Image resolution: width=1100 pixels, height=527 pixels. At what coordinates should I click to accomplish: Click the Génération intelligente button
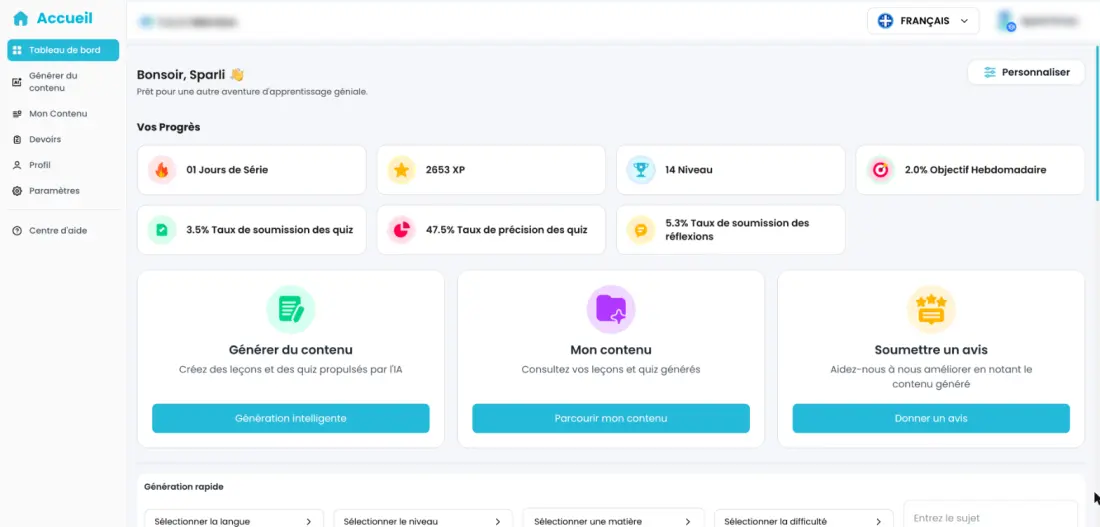[290, 418]
